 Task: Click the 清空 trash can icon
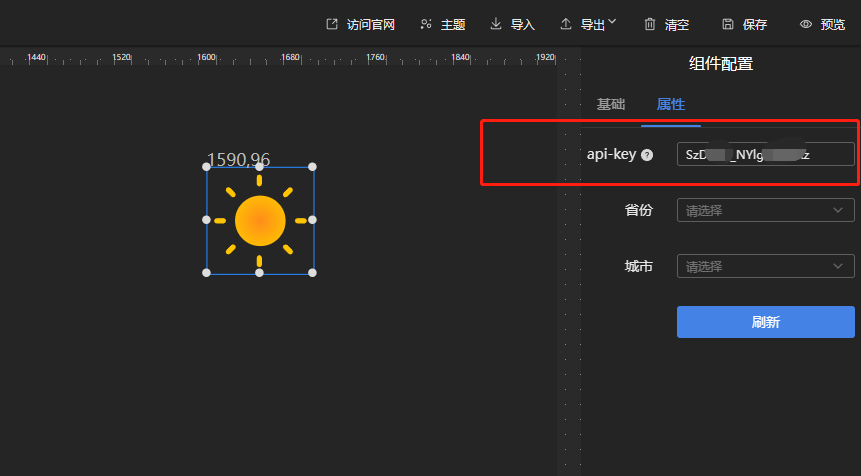pos(650,24)
